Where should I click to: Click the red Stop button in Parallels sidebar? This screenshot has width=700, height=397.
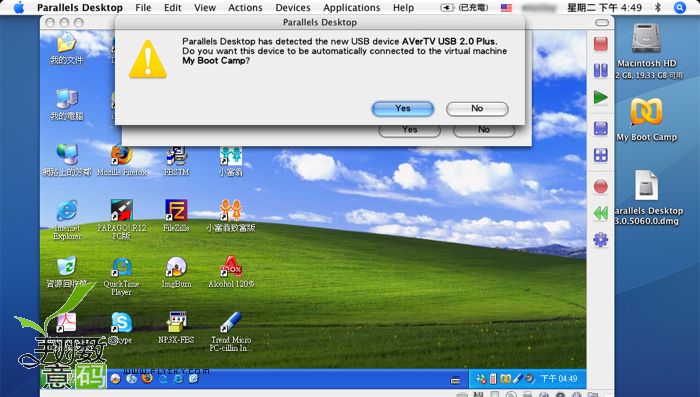click(x=601, y=44)
